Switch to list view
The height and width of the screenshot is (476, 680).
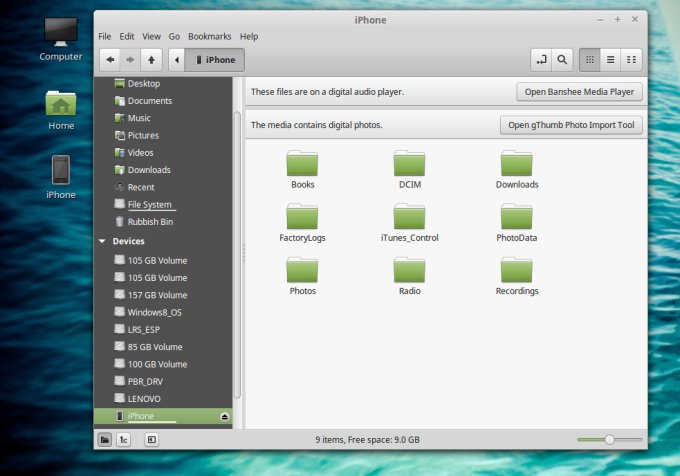[611, 60]
